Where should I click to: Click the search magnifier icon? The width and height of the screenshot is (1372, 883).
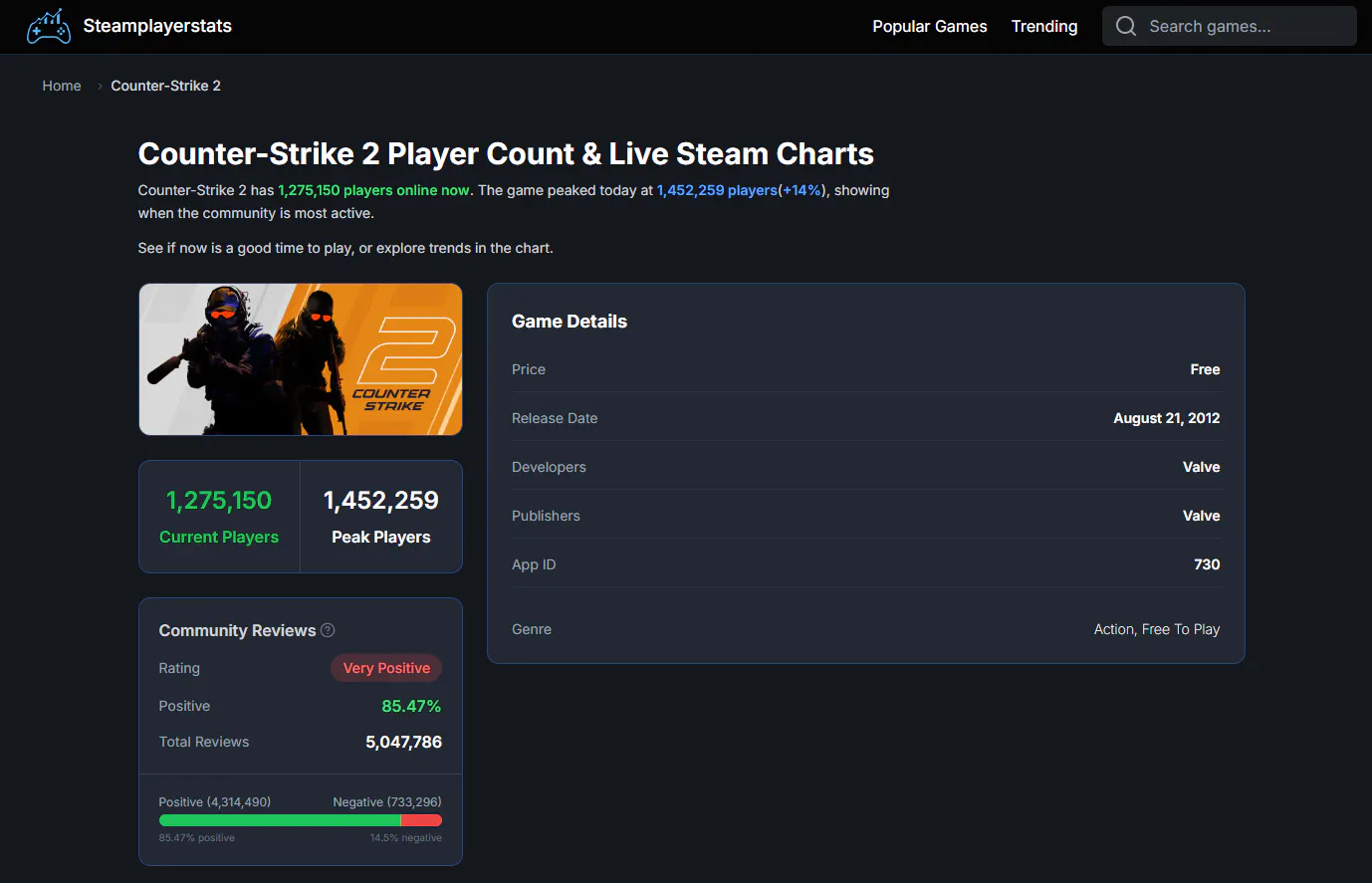pos(1126,26)
